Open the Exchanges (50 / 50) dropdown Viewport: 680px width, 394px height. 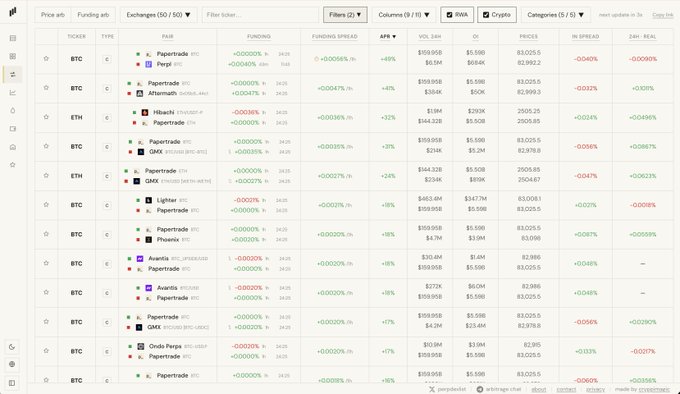click(x=158, y=15)
